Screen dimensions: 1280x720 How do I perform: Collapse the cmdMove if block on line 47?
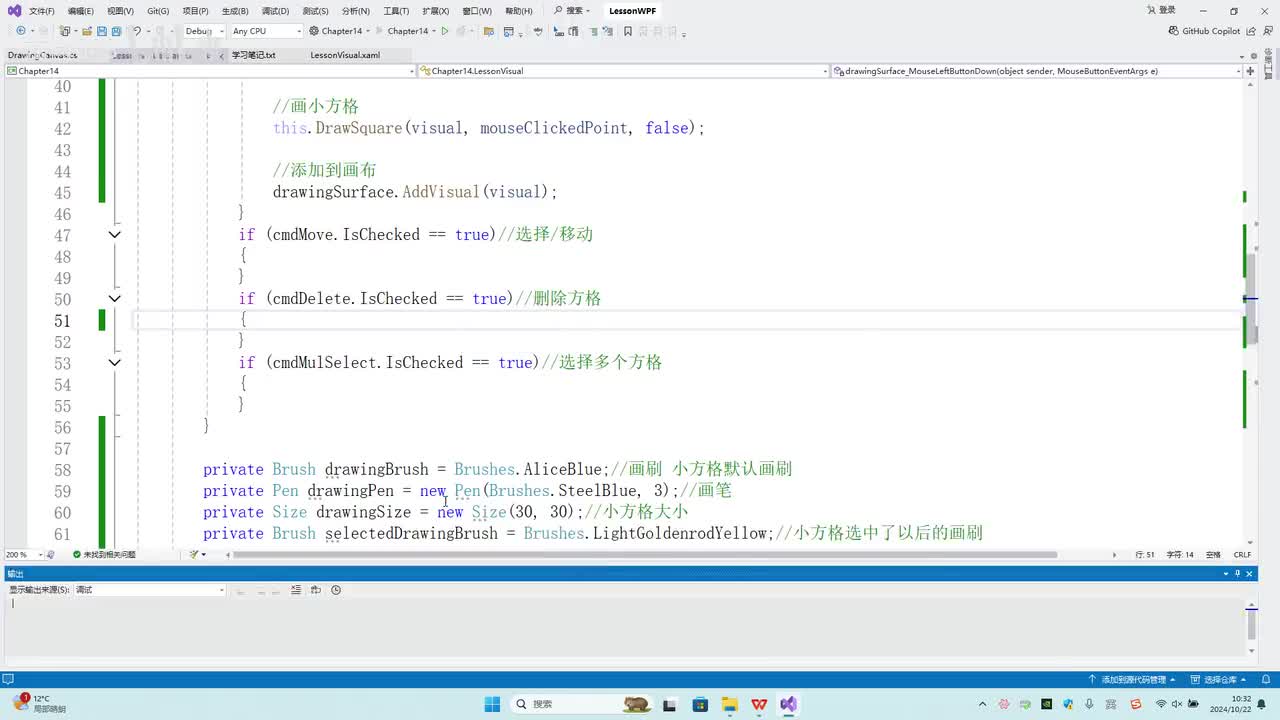(x=114, y=235)
